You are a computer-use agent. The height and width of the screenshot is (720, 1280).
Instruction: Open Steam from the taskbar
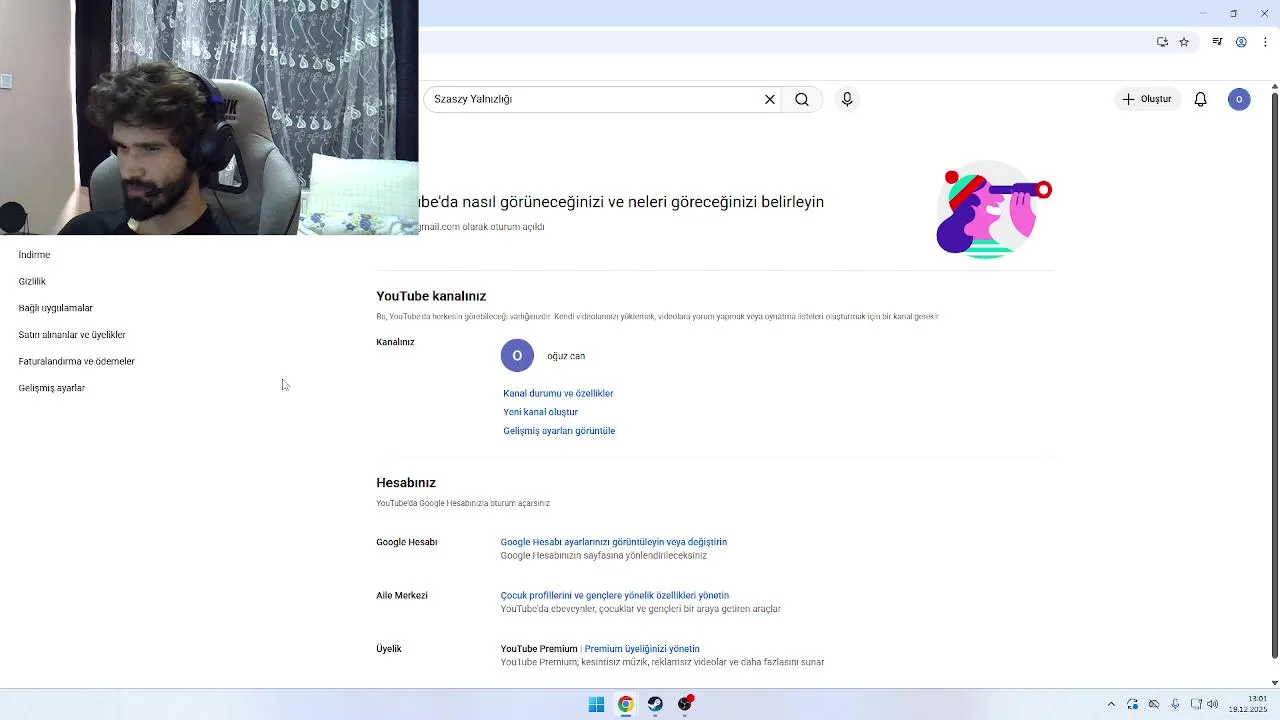(655, 704)
